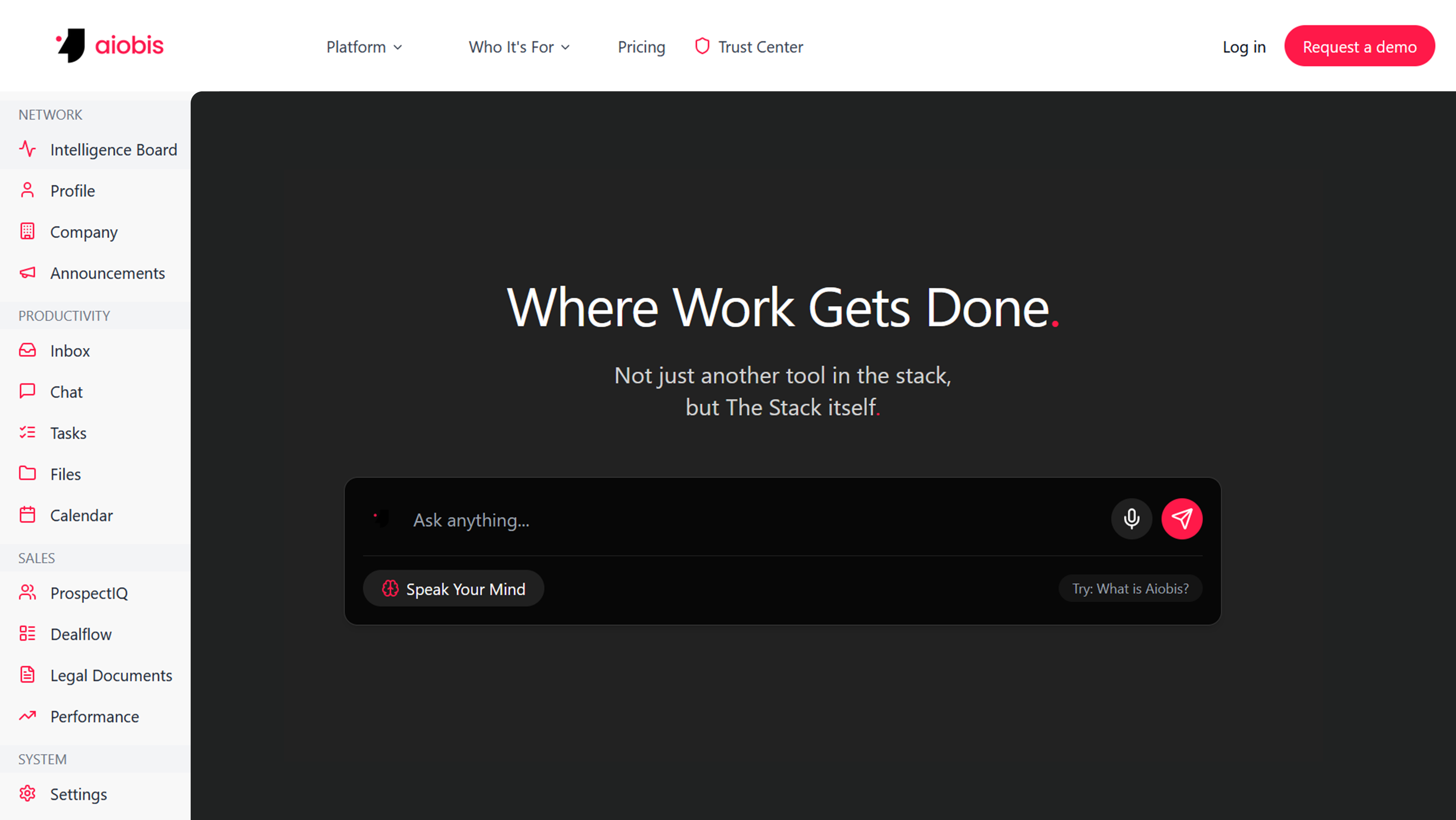
Task: Open Profile in sidebar
Action: click(x=96, y=191)
